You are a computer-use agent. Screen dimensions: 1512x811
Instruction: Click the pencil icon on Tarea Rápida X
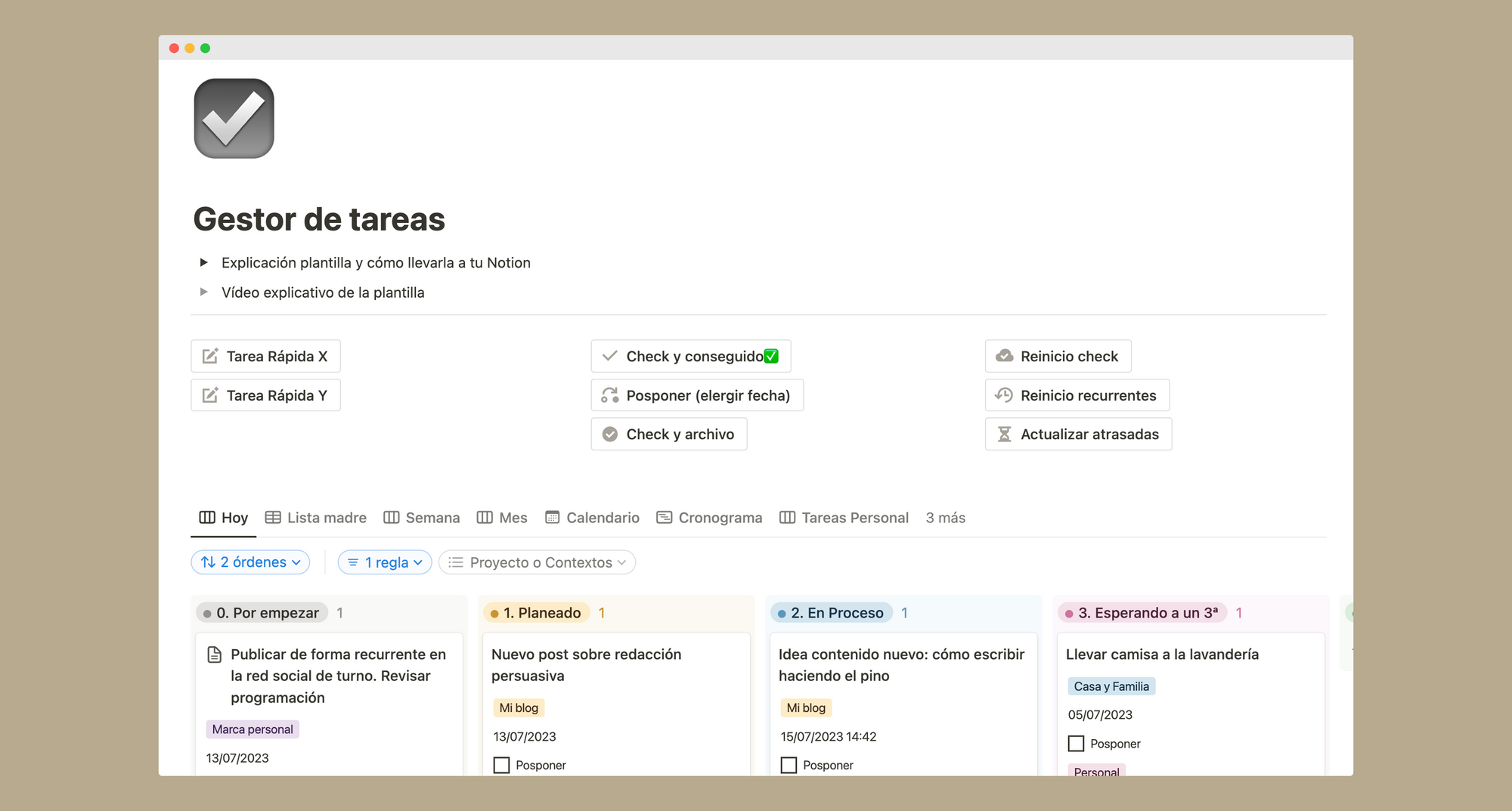pos(209,355)
